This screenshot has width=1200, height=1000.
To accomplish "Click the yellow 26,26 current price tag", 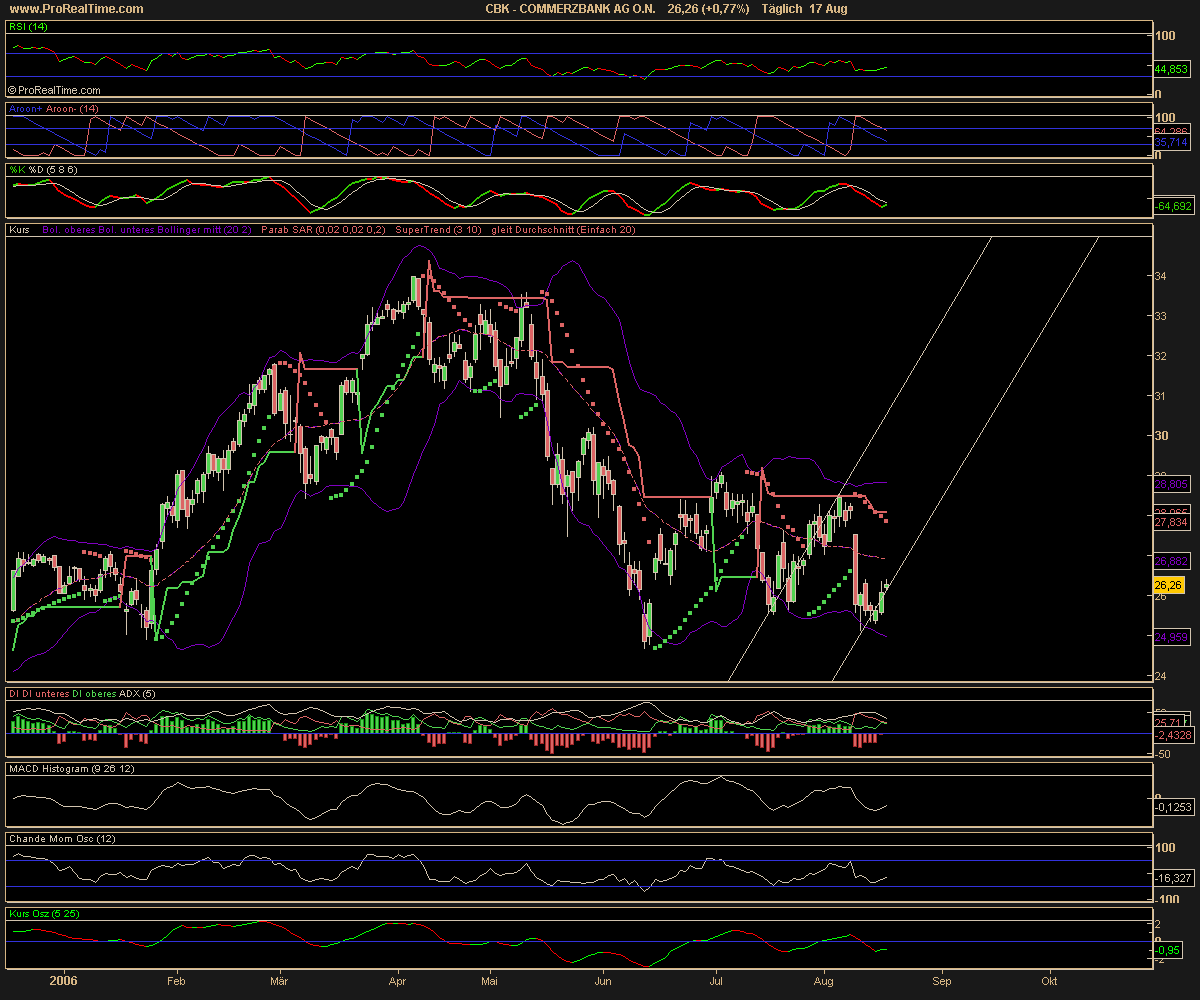I will pyautogui.click(x=1168, y=585).
